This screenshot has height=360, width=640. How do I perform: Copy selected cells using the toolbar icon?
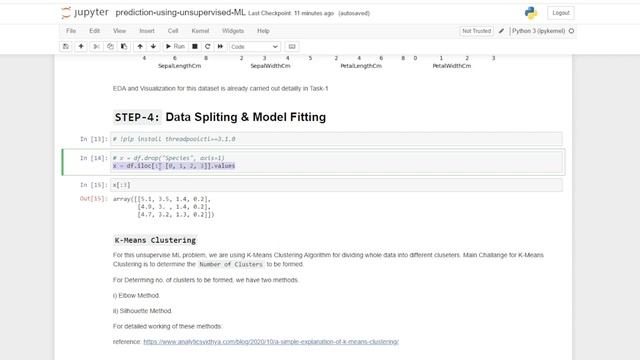110,47
